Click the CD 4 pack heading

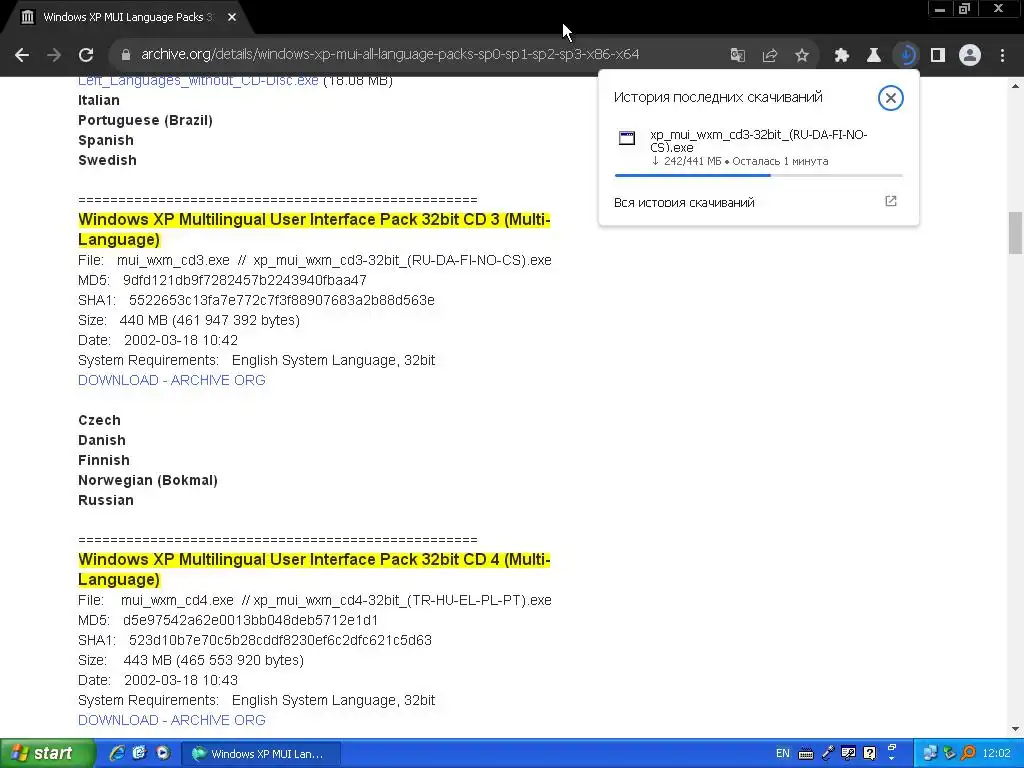314,569
